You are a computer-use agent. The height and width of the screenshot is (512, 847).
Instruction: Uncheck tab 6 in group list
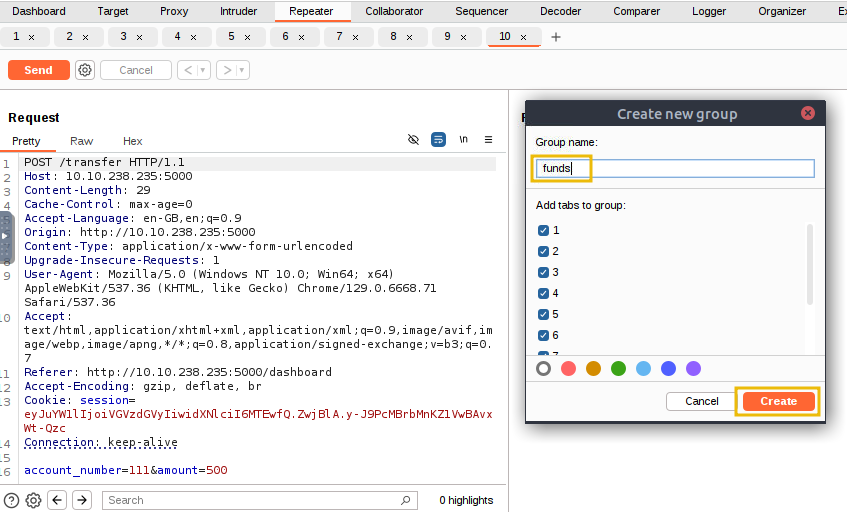tap(543, 336)
